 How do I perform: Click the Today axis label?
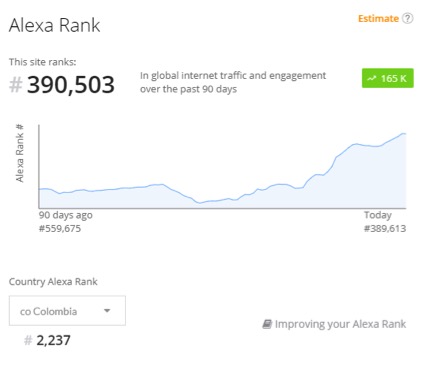pyautogui.click(x=378, y=215)
